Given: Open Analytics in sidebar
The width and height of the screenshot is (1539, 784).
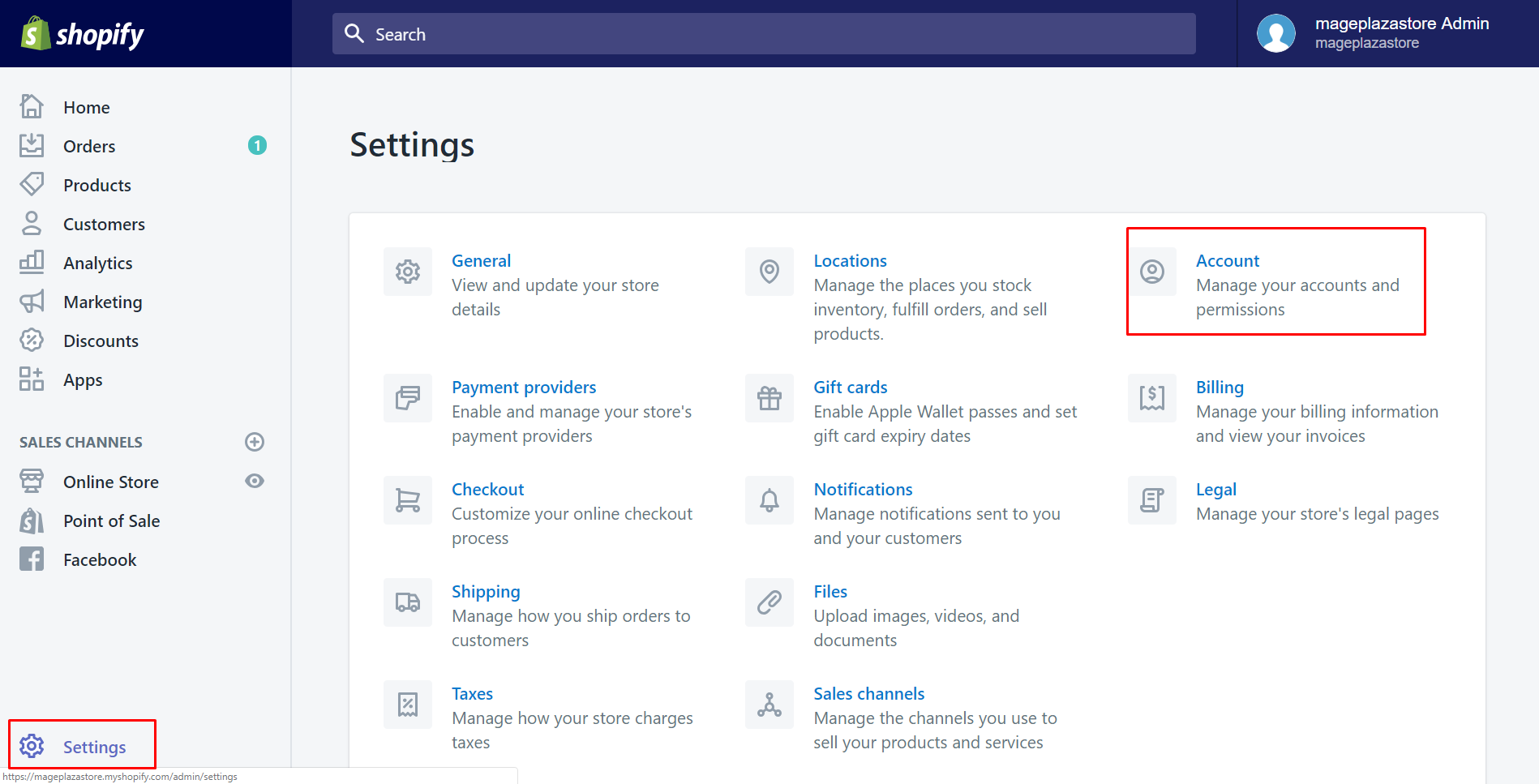Looking at the screenshot, I should coord(97,263).
